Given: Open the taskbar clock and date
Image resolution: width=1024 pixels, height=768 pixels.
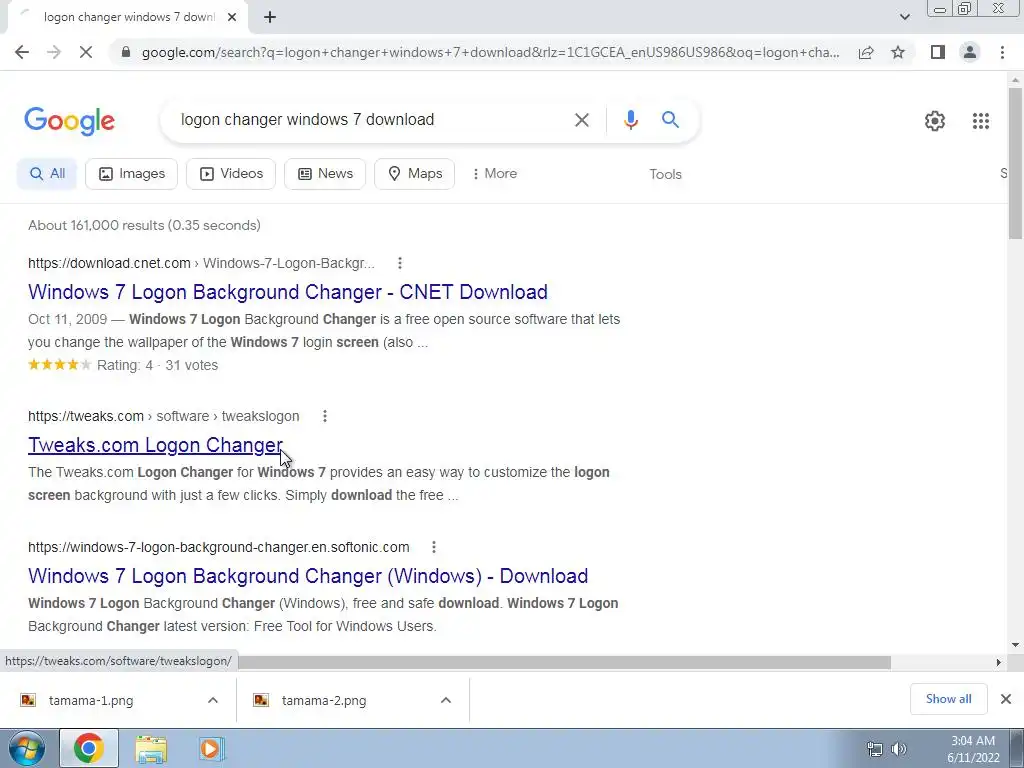Looking at the screenshot, I should point(972,749).
